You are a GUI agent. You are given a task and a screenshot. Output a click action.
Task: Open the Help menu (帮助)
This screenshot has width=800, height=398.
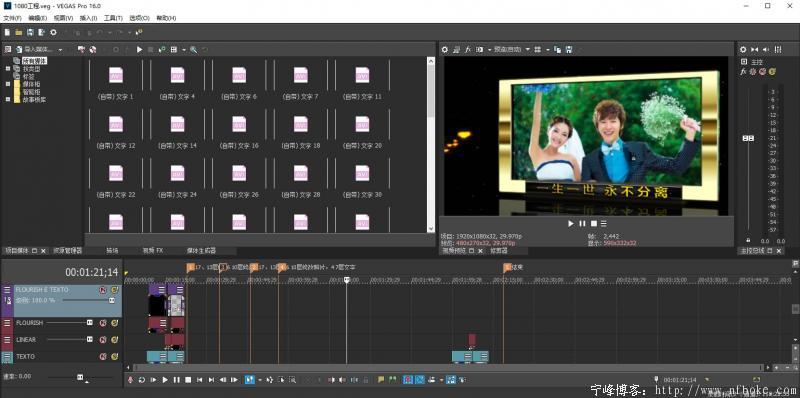point(166,18)
